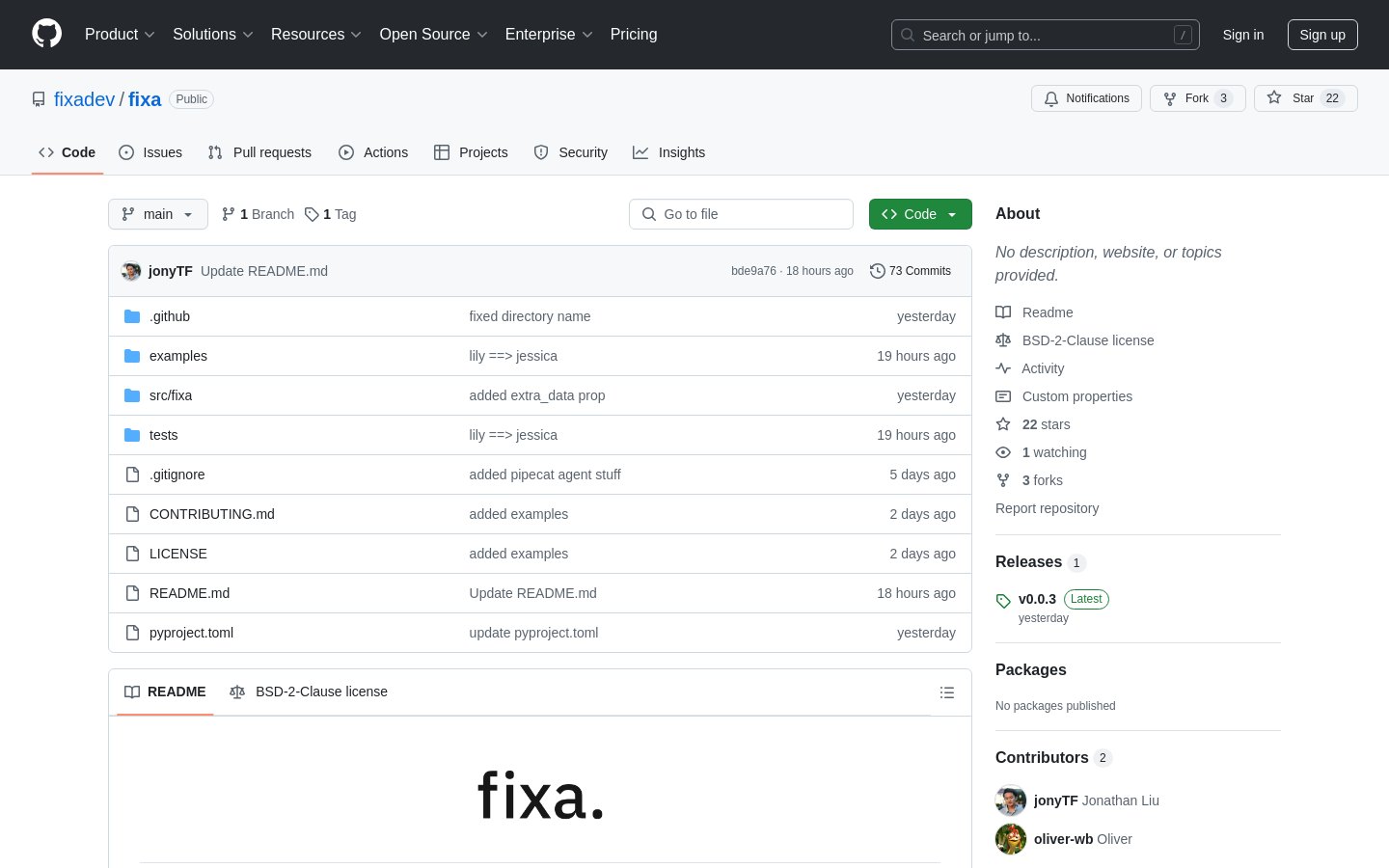
Task: Click the fixadev owner link
Action: (x=84, y=99)
